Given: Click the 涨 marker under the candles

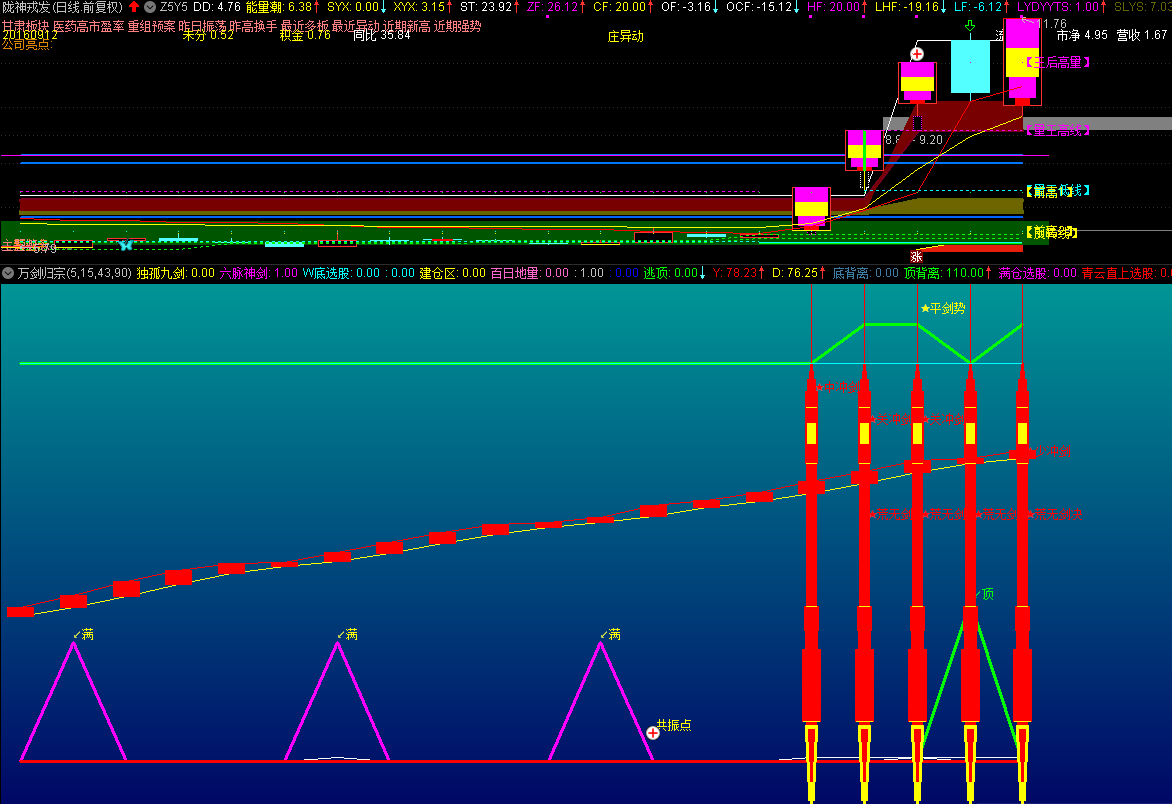Looking at the screenshot, I should [916, 256].
